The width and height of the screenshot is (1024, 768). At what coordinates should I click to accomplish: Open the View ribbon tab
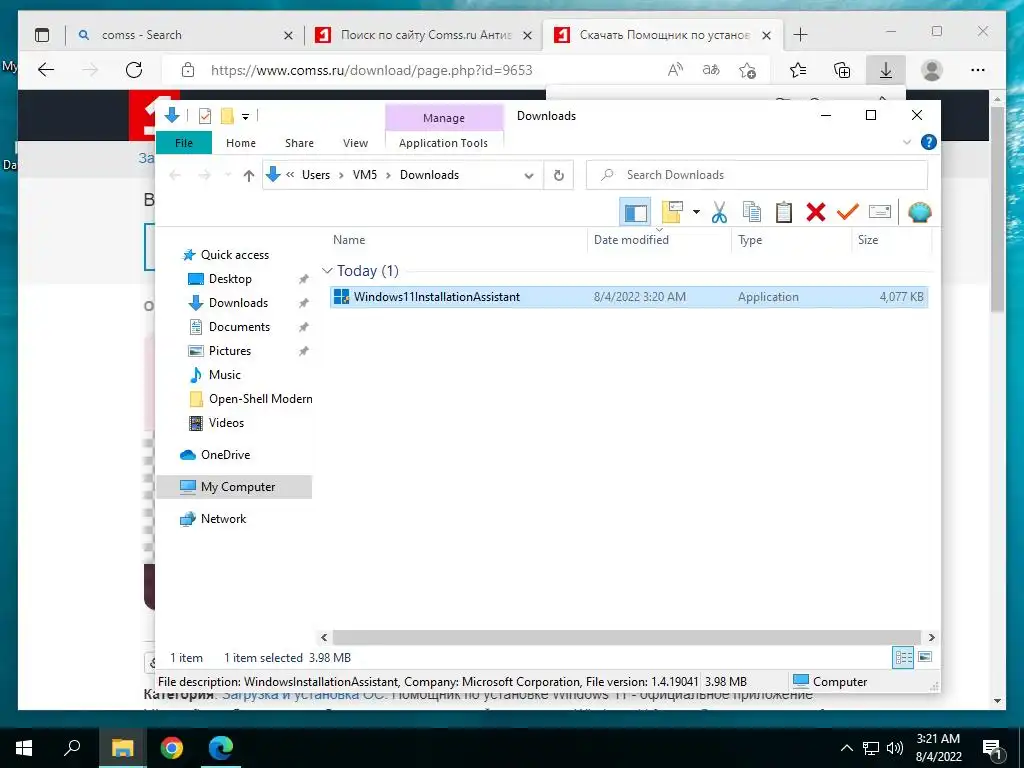click(355, 142)
